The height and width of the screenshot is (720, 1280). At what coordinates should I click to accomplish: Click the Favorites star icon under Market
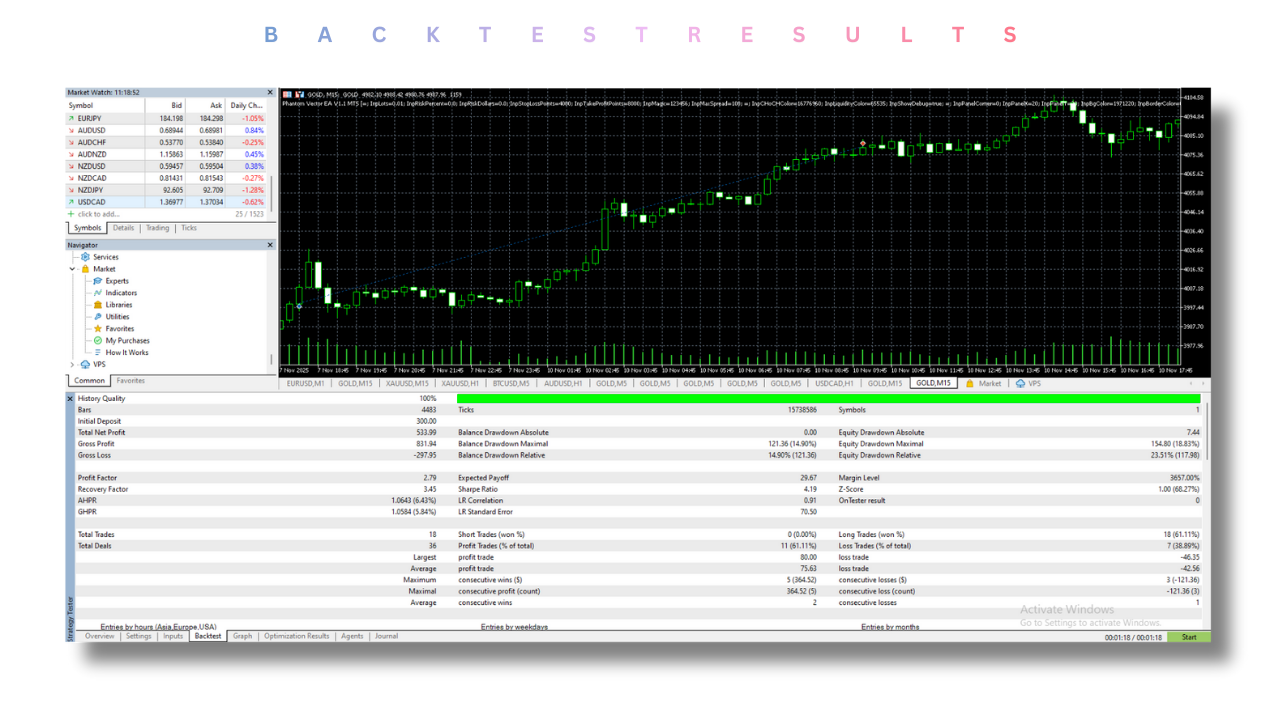tap(97, 329)
